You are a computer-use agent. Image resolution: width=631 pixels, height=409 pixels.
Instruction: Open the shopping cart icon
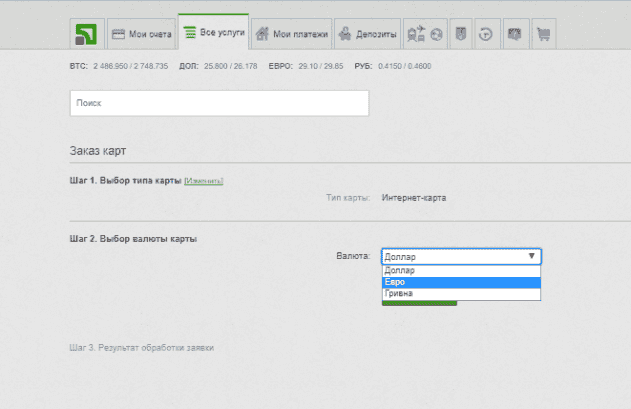tap(543, 34)
